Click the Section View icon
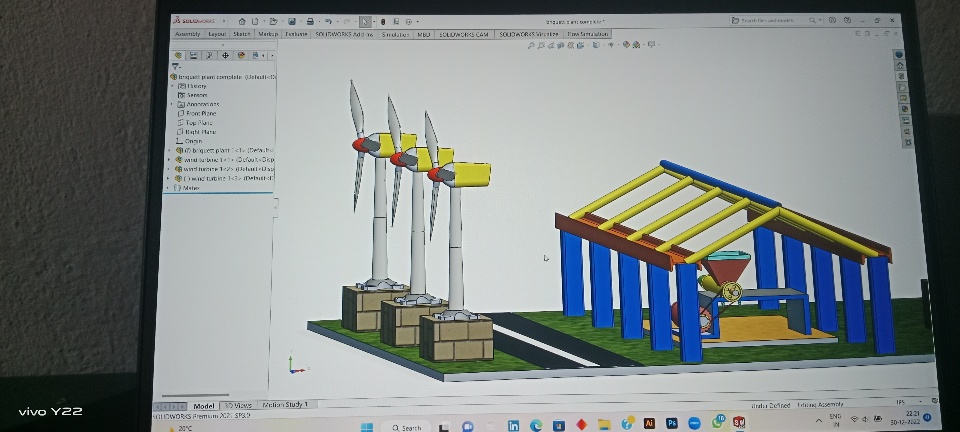 point(560,45)
